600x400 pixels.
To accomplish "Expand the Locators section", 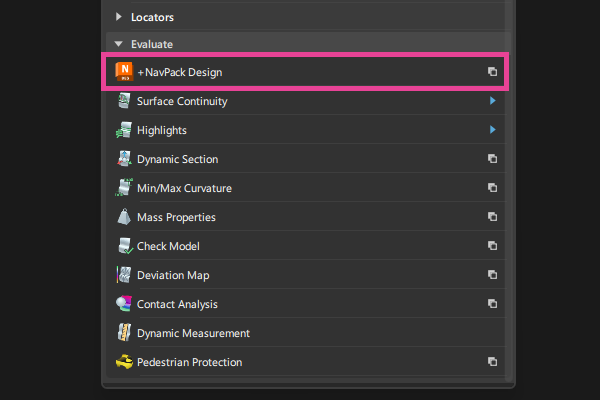I will 119,16.
